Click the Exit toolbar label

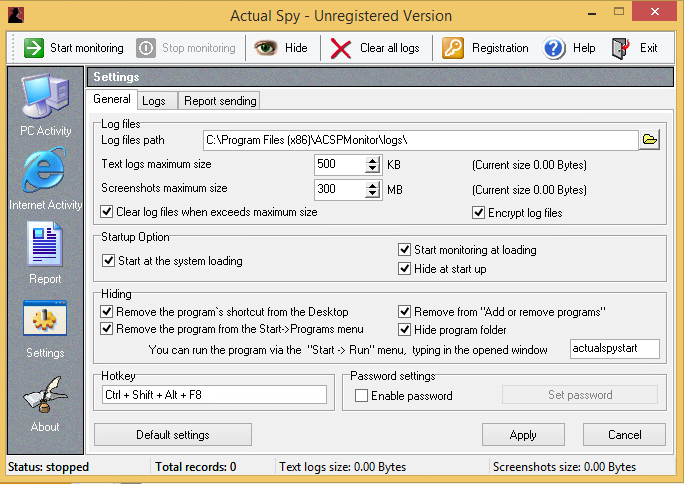click(x=649, y=48)
